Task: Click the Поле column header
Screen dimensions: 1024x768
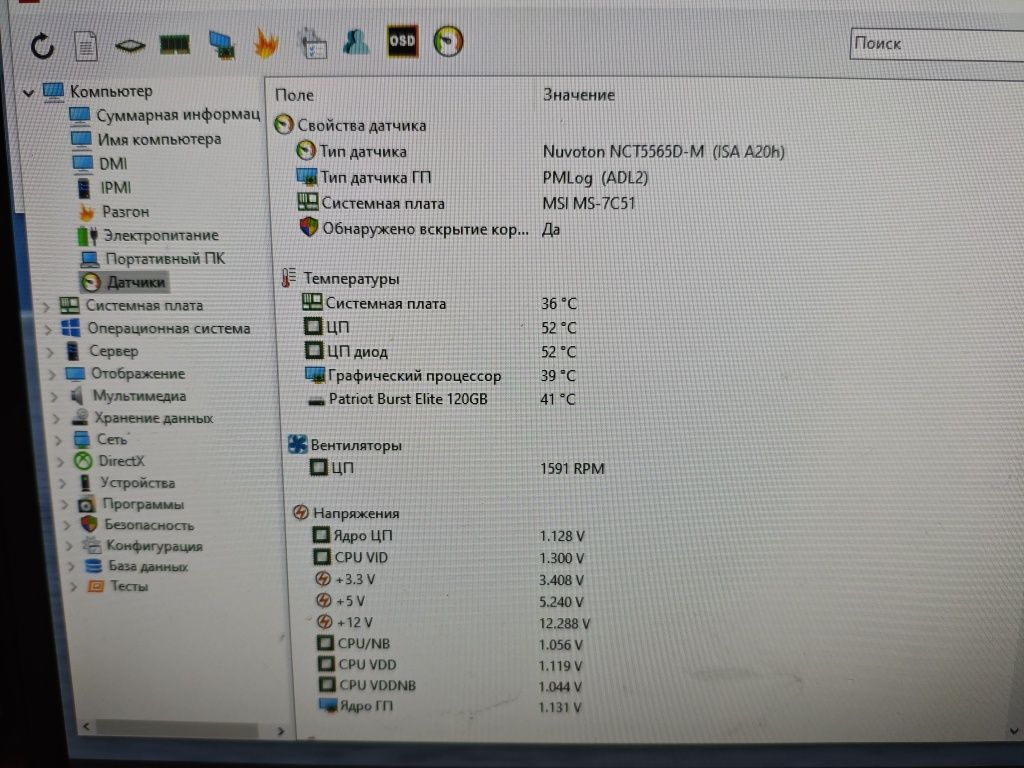Action: (295, 95)
